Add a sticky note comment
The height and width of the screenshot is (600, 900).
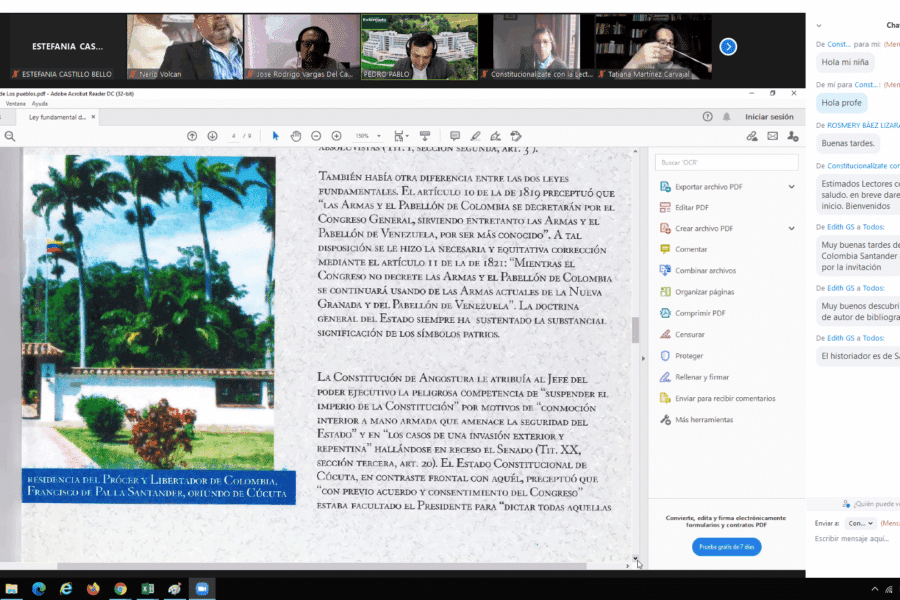pyautogui.click(x=455, y=136)
